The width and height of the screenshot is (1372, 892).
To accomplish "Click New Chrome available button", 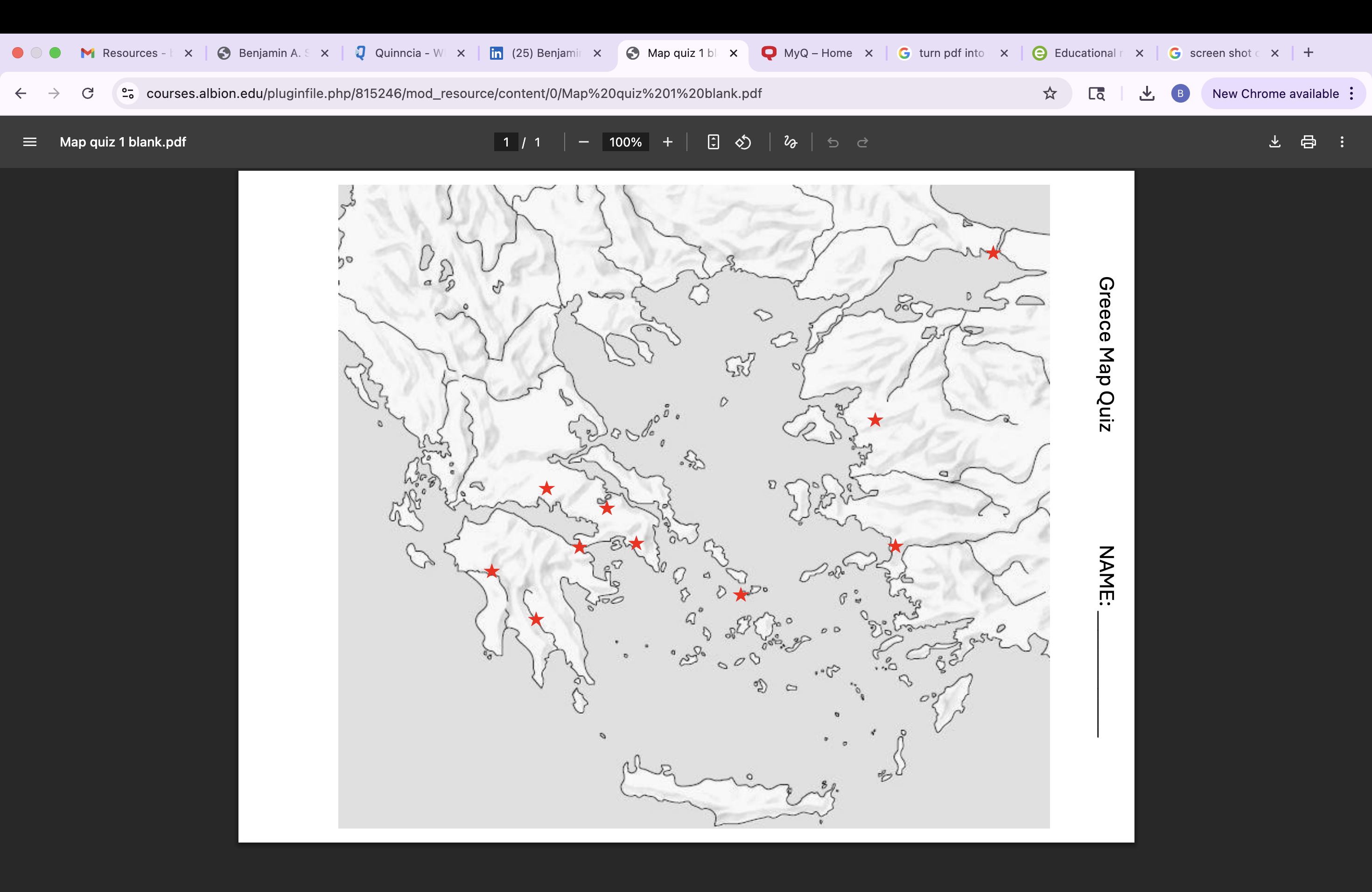I will 1275,93.
